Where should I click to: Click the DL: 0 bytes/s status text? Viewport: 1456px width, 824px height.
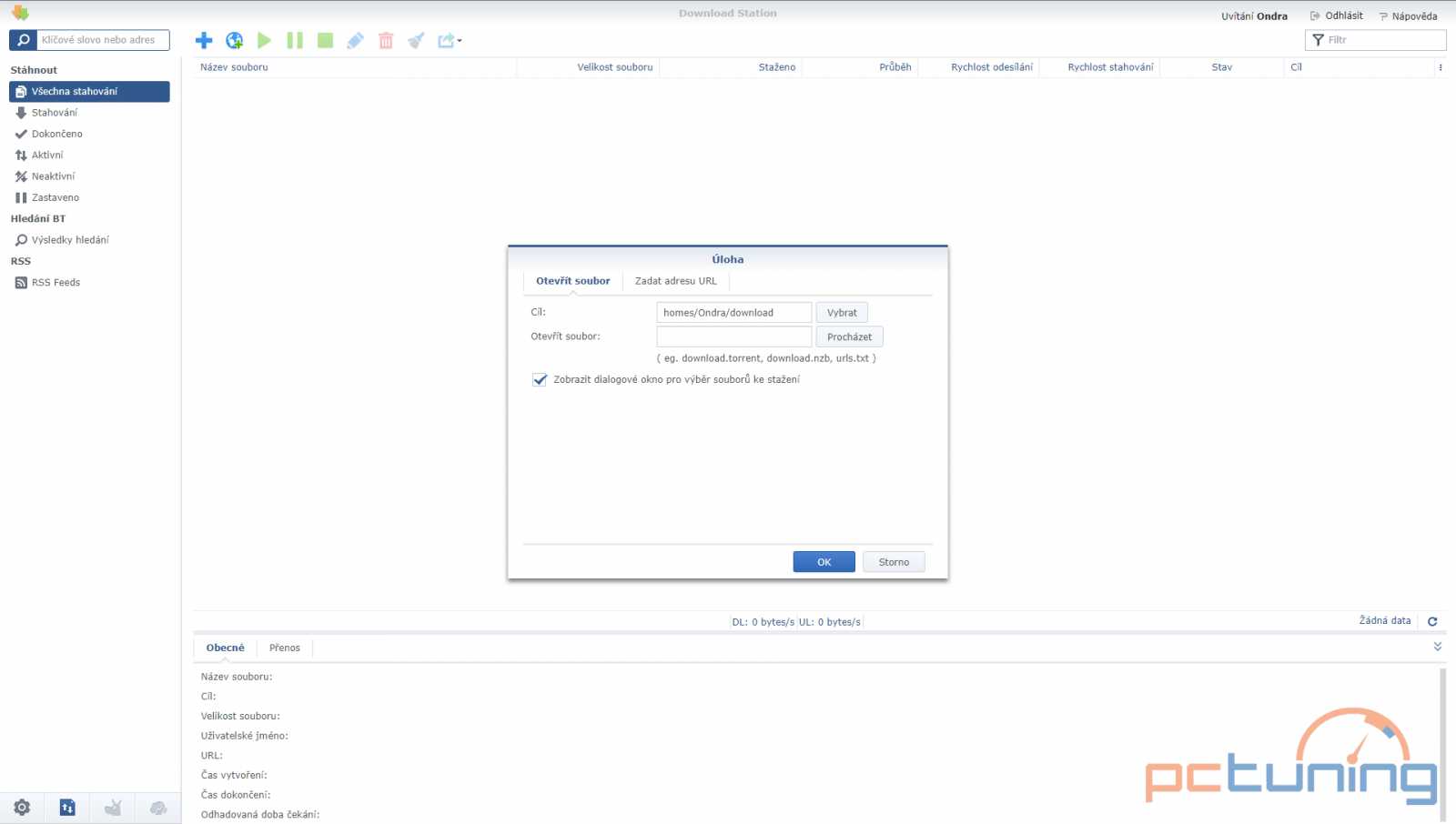(x=763, y=622)
